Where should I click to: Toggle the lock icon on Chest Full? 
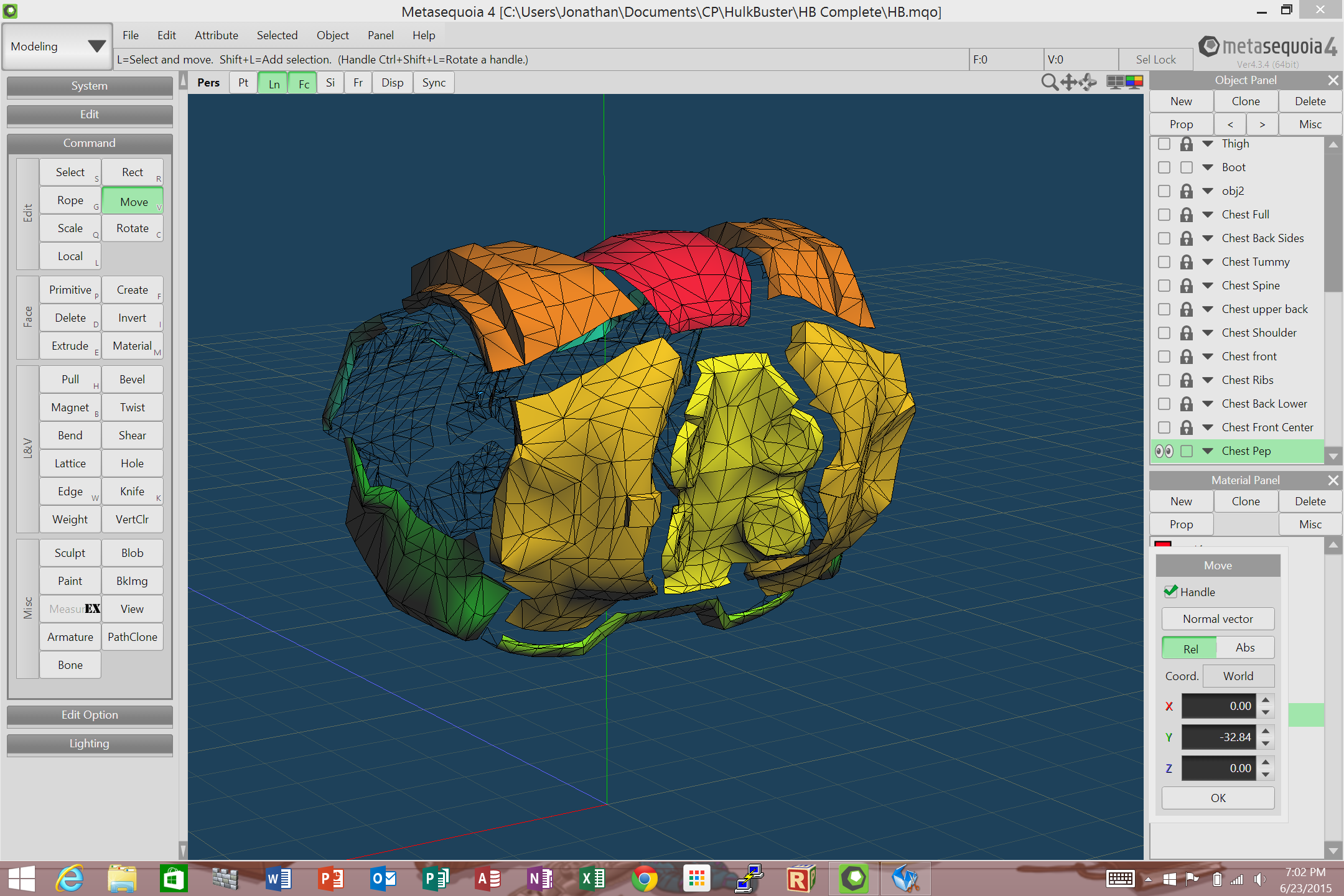[x=1187, y=215]
